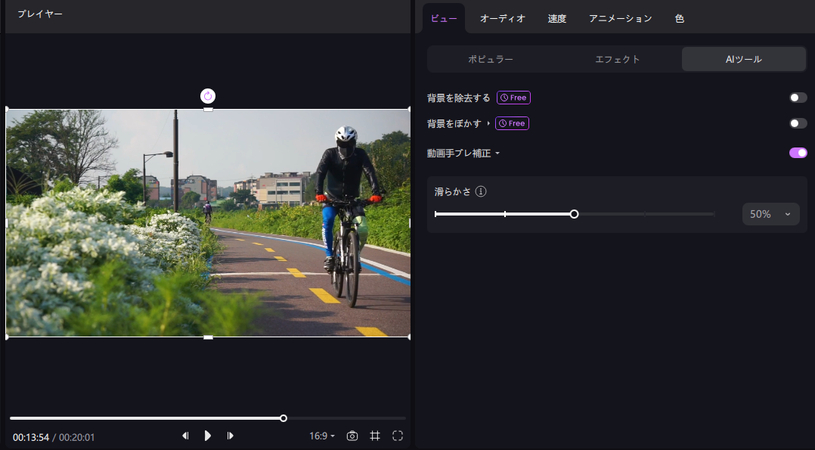Viewport: 815px width, 450px height.
Task: Open the アニメーション tab
Action: (620, 18)
